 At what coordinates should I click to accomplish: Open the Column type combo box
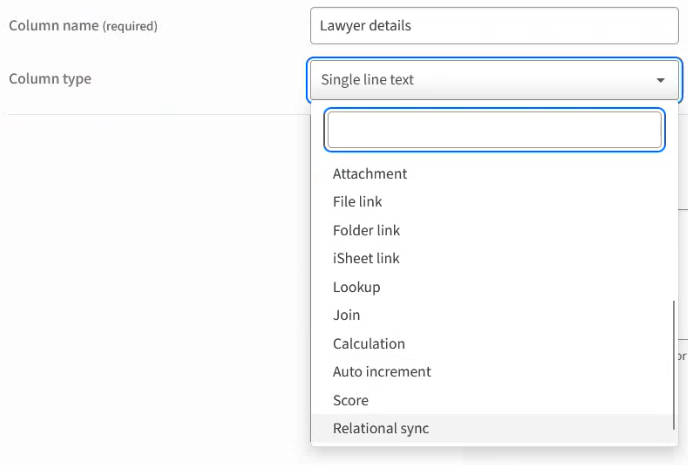(480, 80)
